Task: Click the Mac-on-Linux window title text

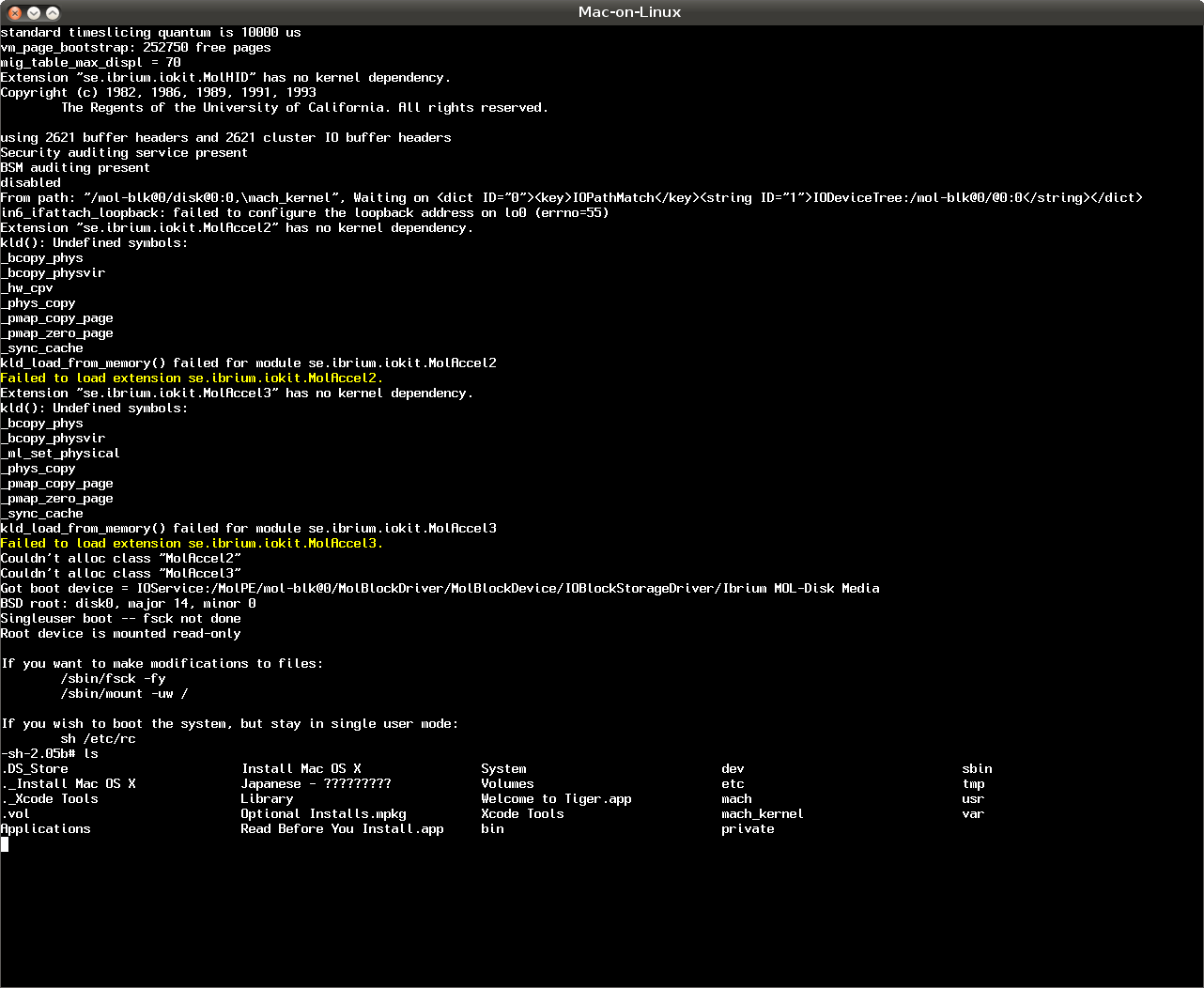Action: point(629,12)
